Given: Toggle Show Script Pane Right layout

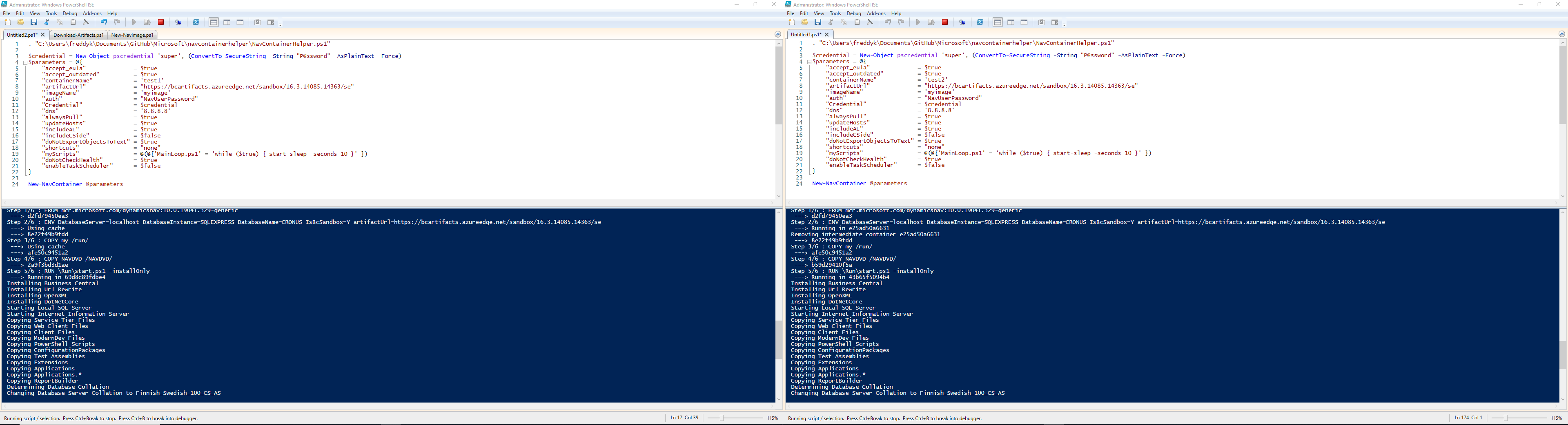Looking at the screenshot, I should pyautogui.click(x=227, y=22).
